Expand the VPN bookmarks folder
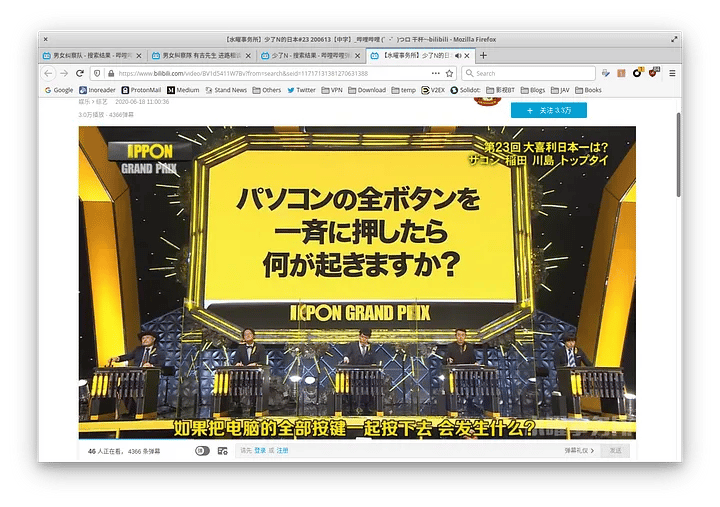This screenshot has width=720, height=507. [x=332, y=90]
